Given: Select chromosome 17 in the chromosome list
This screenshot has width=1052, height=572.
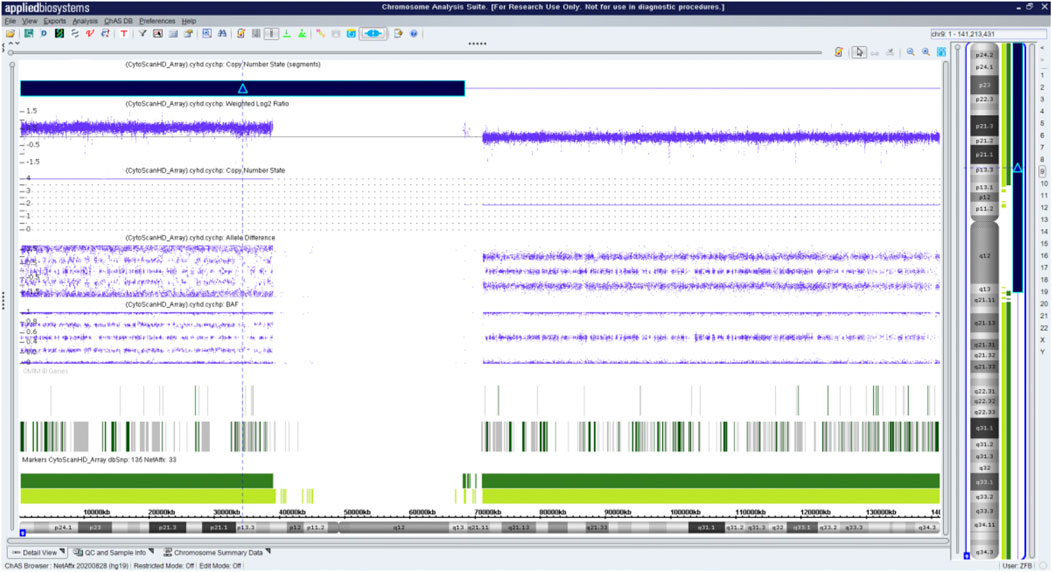Looking at the screenshot, I should [x=1043, y=268].
